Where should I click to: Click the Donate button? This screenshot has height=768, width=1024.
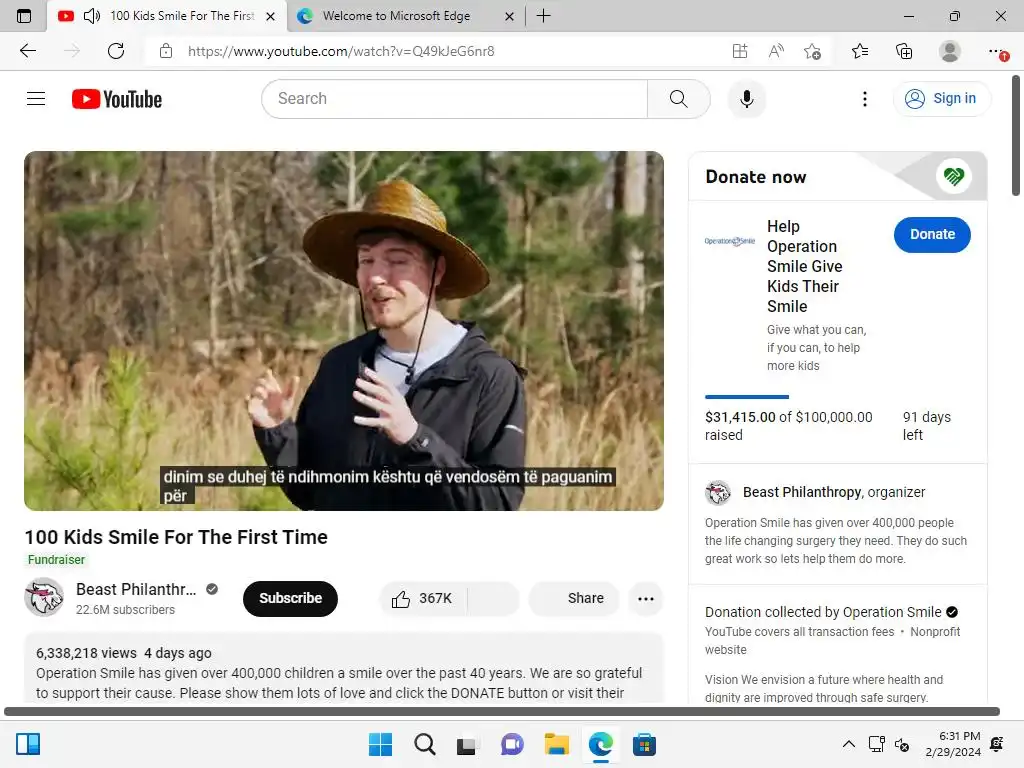(x=932, y=234)
